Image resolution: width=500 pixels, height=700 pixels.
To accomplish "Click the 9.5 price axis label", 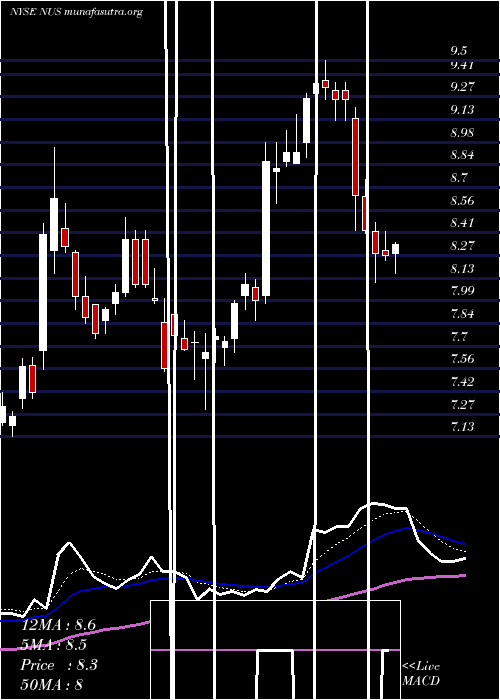I will [x=458, y=50].
